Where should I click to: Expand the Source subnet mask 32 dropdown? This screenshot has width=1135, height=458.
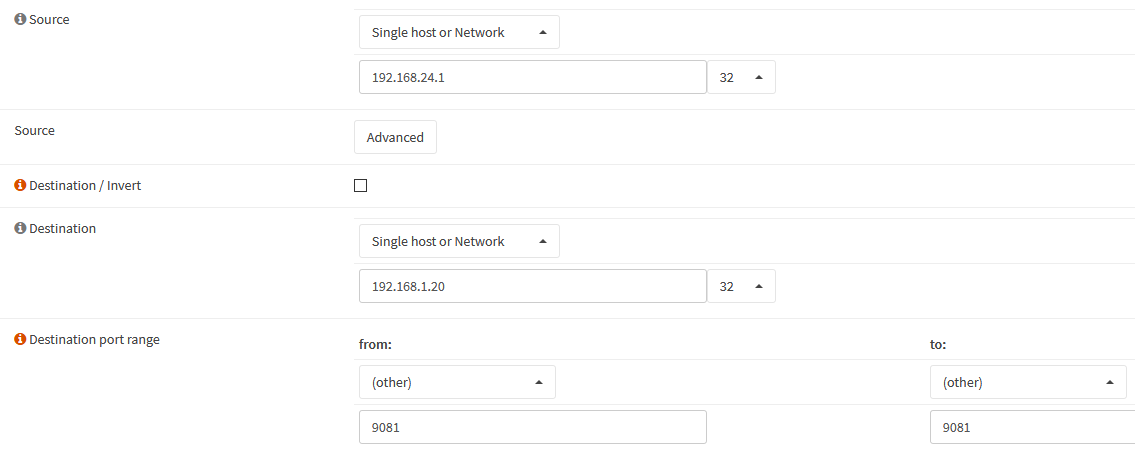click(741, 77)
